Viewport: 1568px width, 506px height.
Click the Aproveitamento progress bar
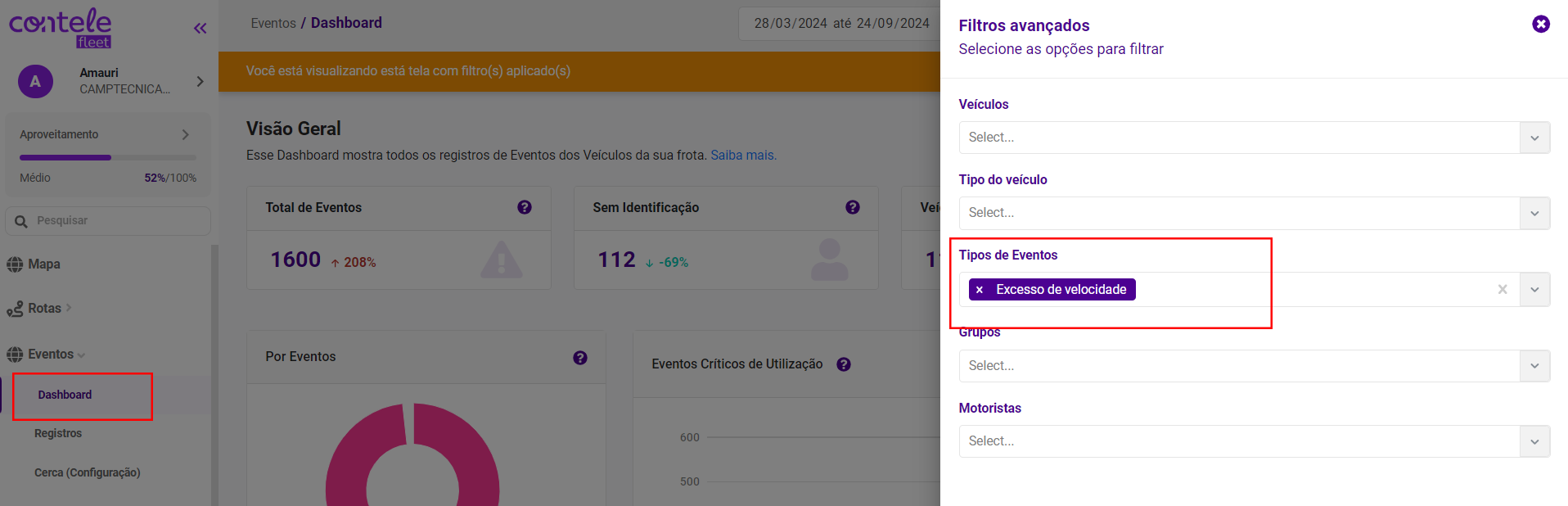click(108, 157)
